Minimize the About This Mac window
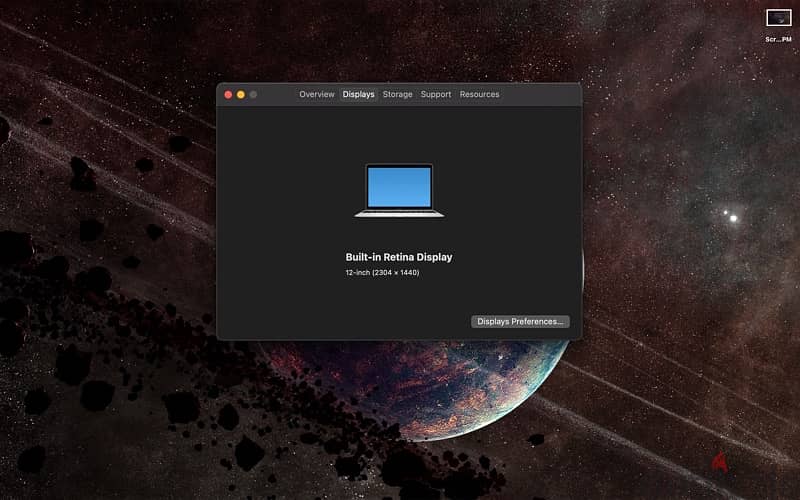 pos(241,94)
